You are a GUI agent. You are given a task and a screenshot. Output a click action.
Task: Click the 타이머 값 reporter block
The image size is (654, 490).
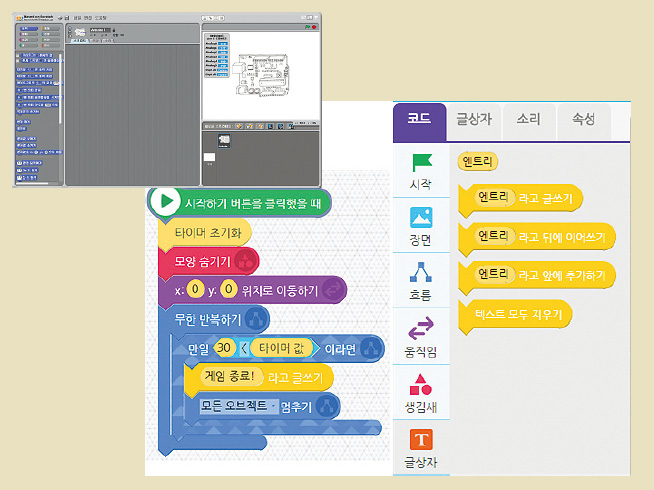point(281,348)
